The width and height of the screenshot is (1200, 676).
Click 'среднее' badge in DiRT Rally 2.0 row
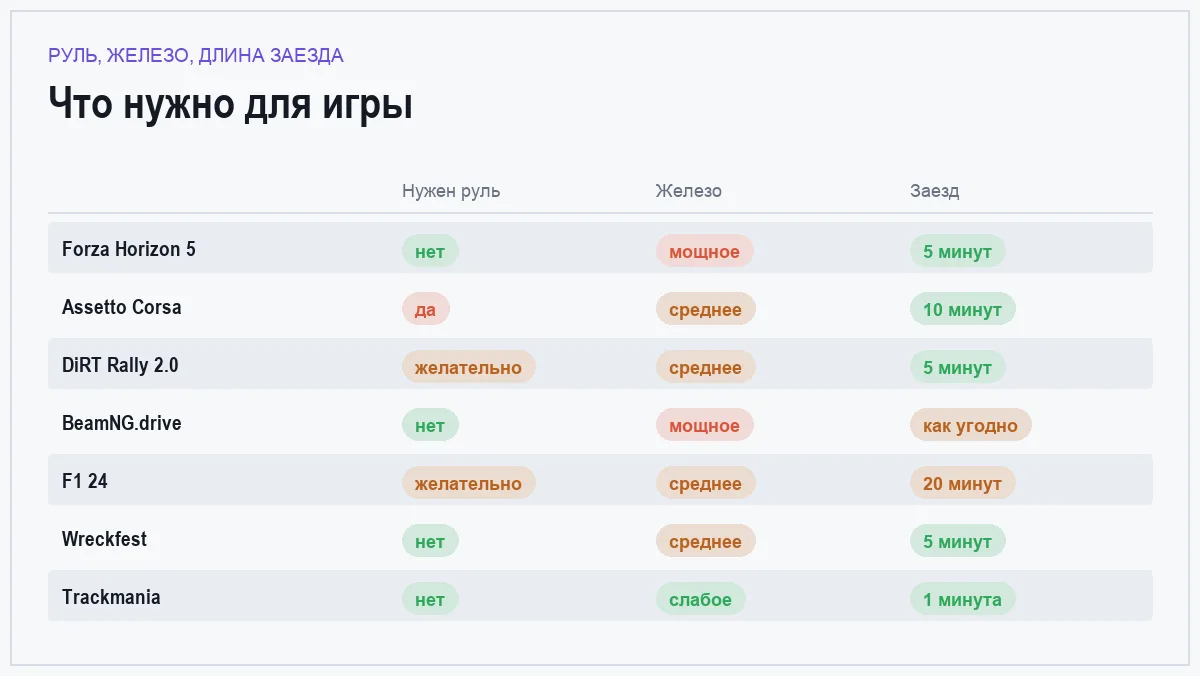pos(706,367)
